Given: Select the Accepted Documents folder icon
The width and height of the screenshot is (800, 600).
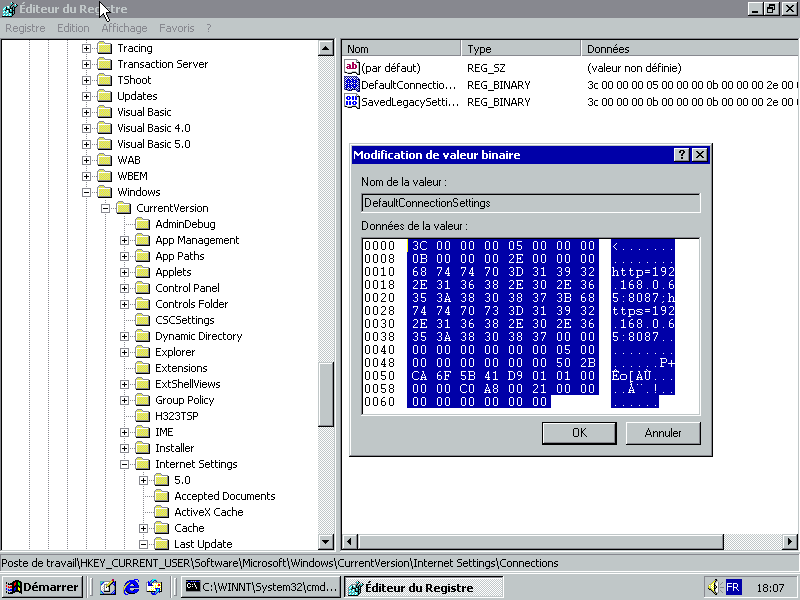Looking at the screenshot, I should coord(162,496).
